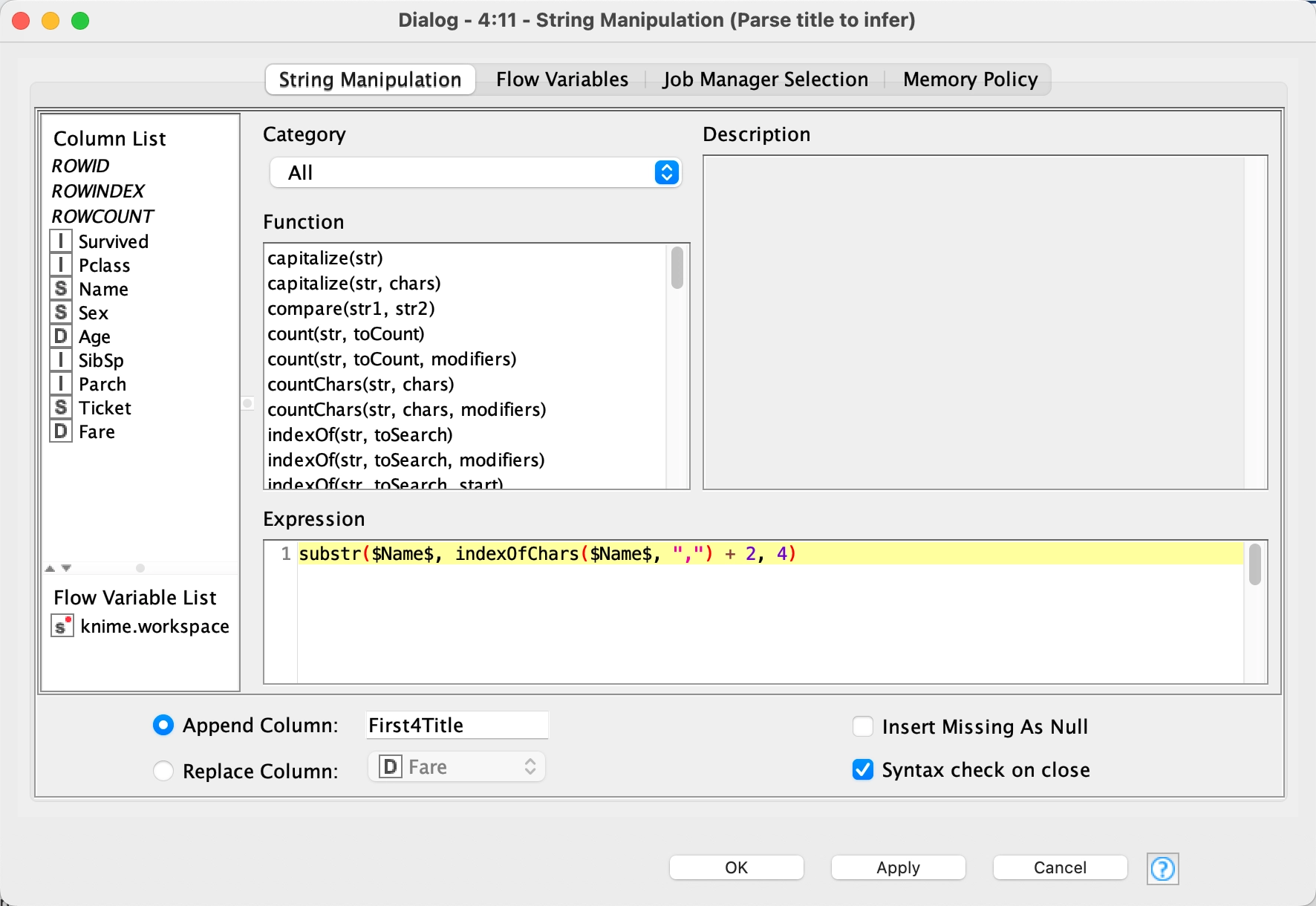The height and width of the screenshot is (906, 1316).
Task: Select the Ticket string column icon
Action: pos(61,408)
